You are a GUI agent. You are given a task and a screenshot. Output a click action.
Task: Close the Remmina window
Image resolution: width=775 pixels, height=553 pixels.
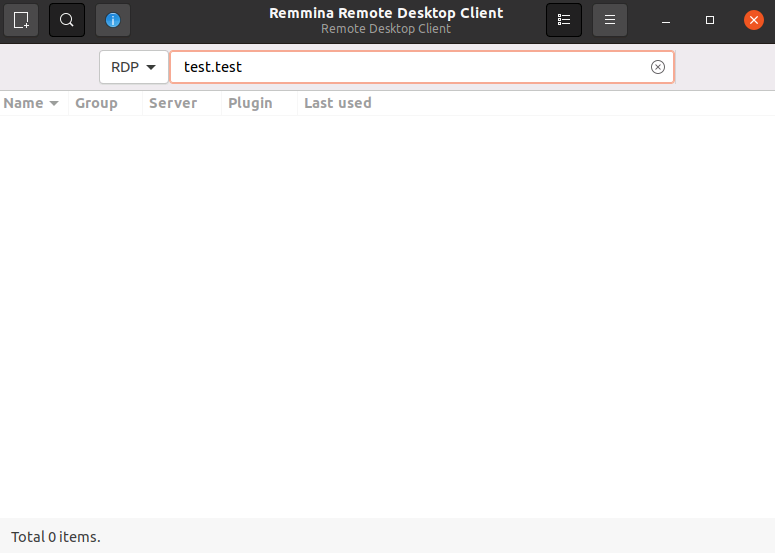pyautogui.click(x=753, y=20)
